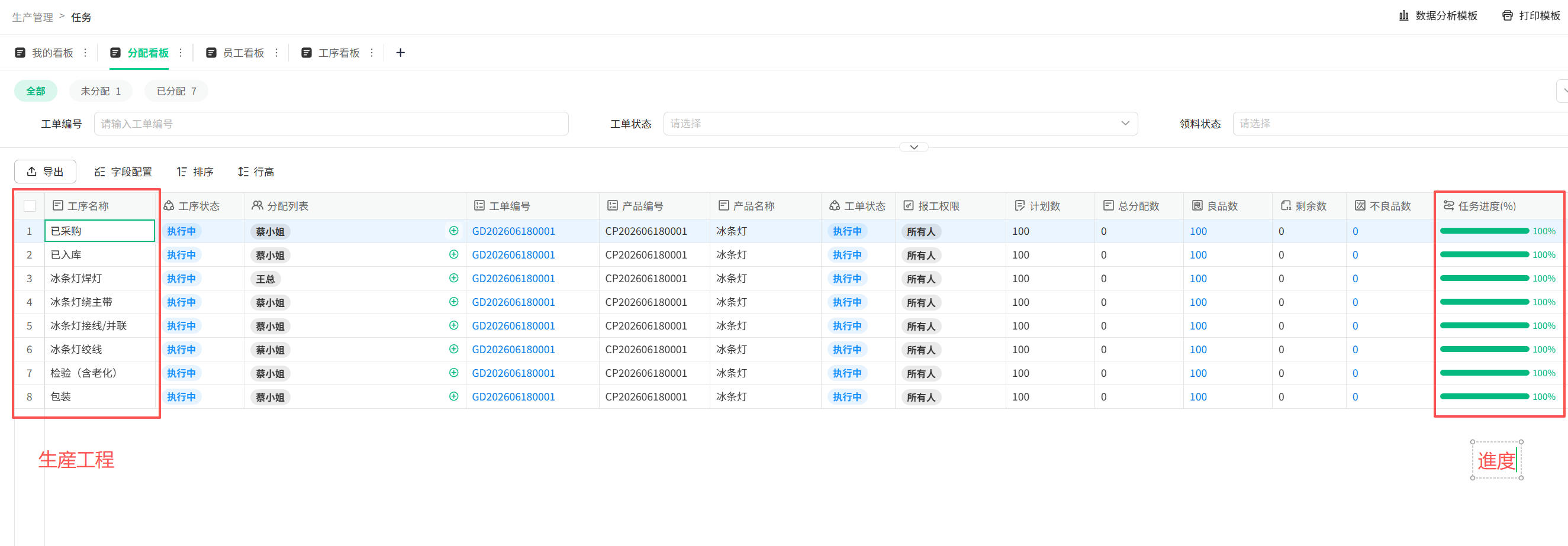Click good-count 100 in row 冰条灯焊灯

point(1198,279)
